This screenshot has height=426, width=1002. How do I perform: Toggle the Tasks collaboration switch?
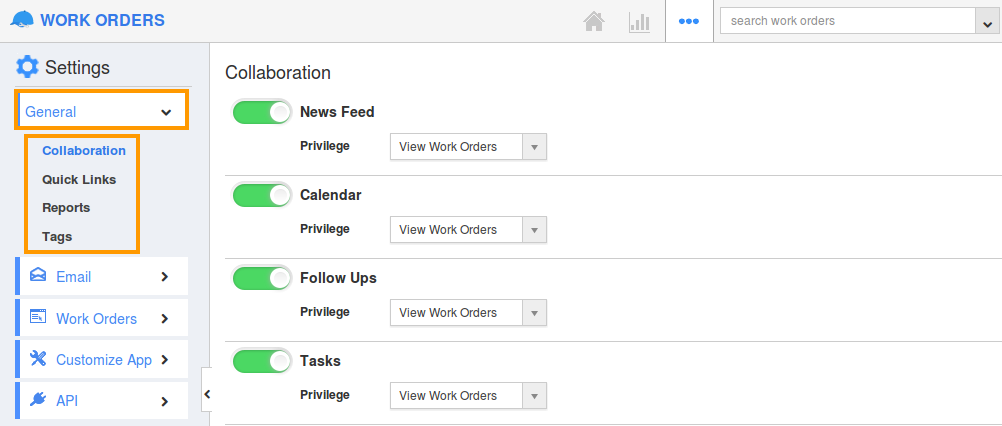(x=262, y=361)
